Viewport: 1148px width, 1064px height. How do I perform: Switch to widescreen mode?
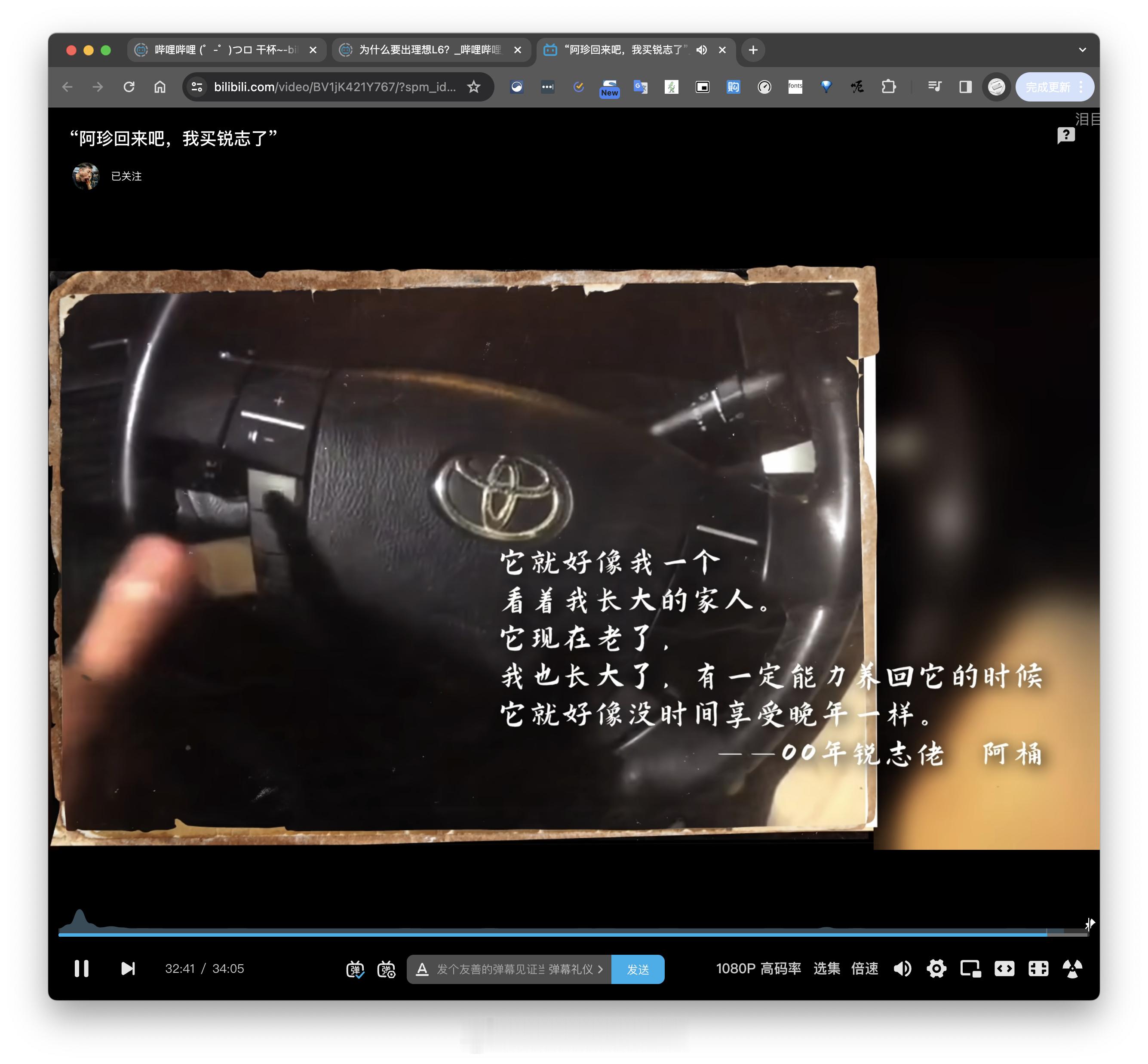1004,969
